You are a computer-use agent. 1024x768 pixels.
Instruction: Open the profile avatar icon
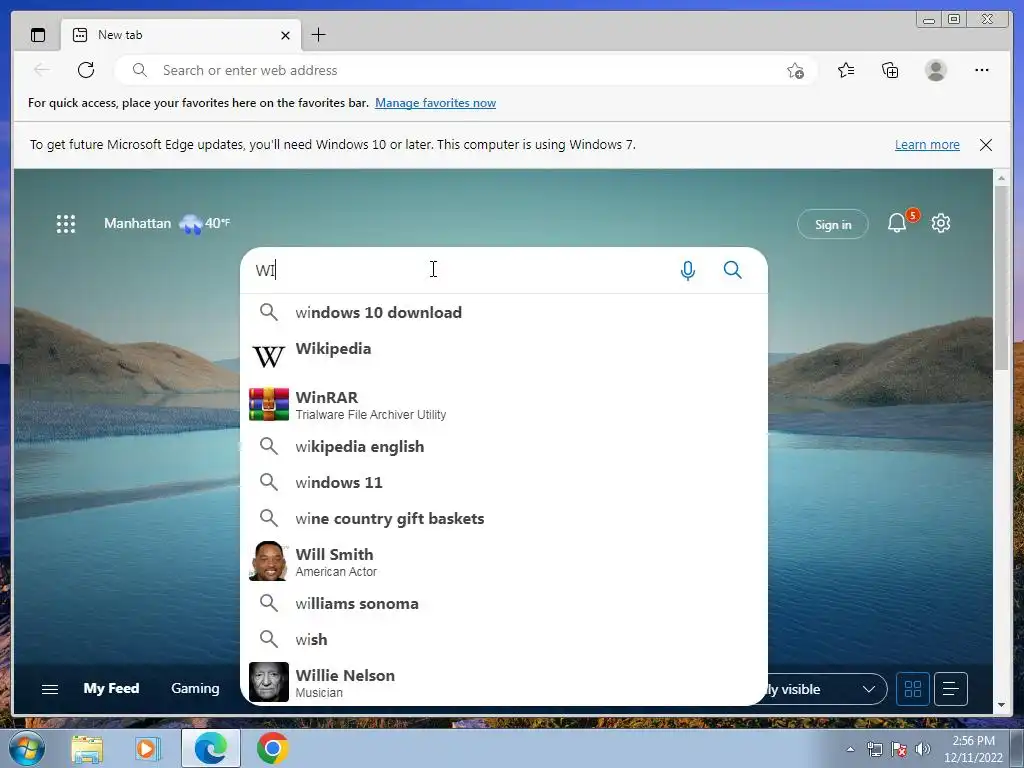936,70
